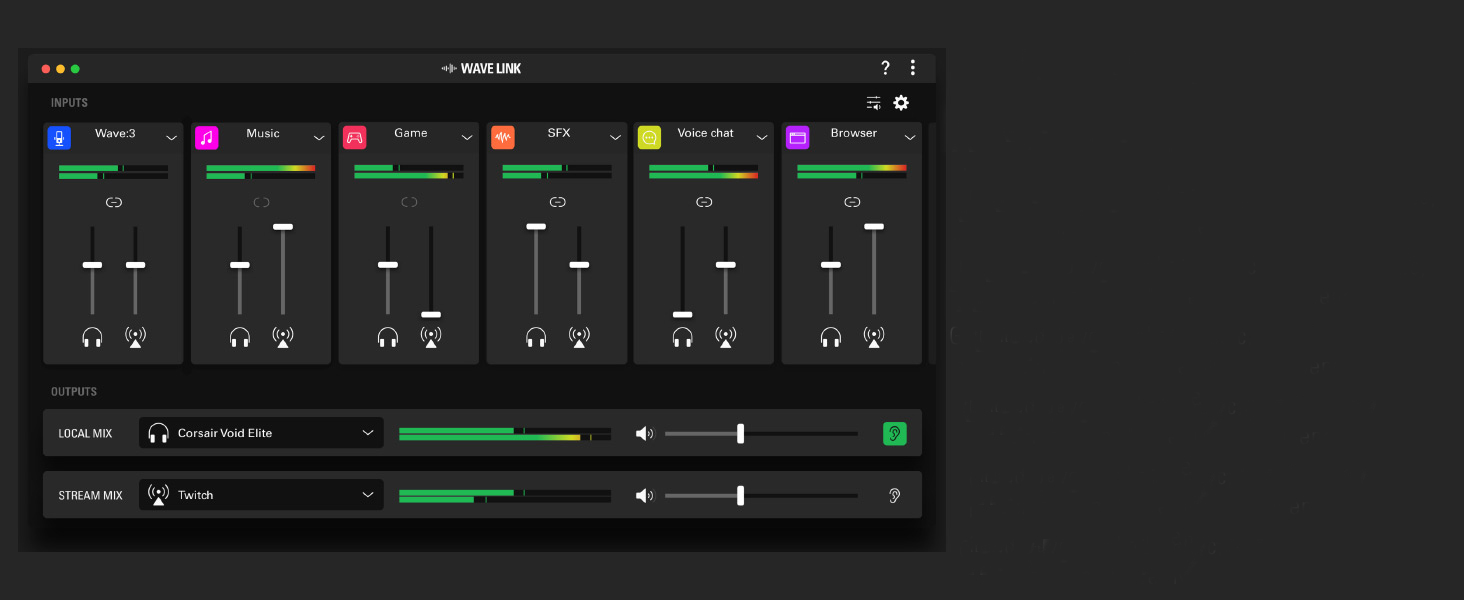Click the Music stream fader handle
Image resolution: width=1464 pixels, height=600 pixels.
(x=283, y=227)
